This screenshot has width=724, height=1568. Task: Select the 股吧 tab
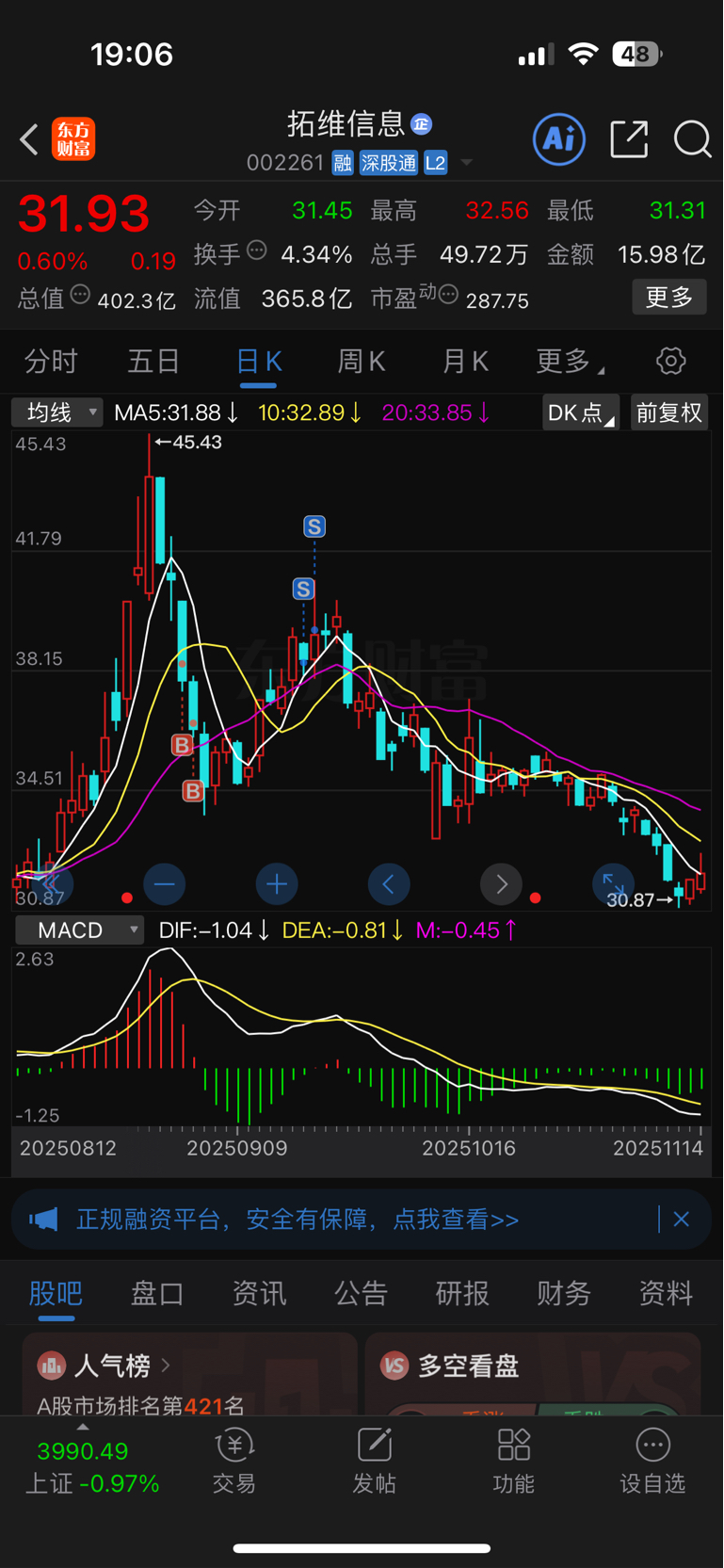click(56, 1294)
